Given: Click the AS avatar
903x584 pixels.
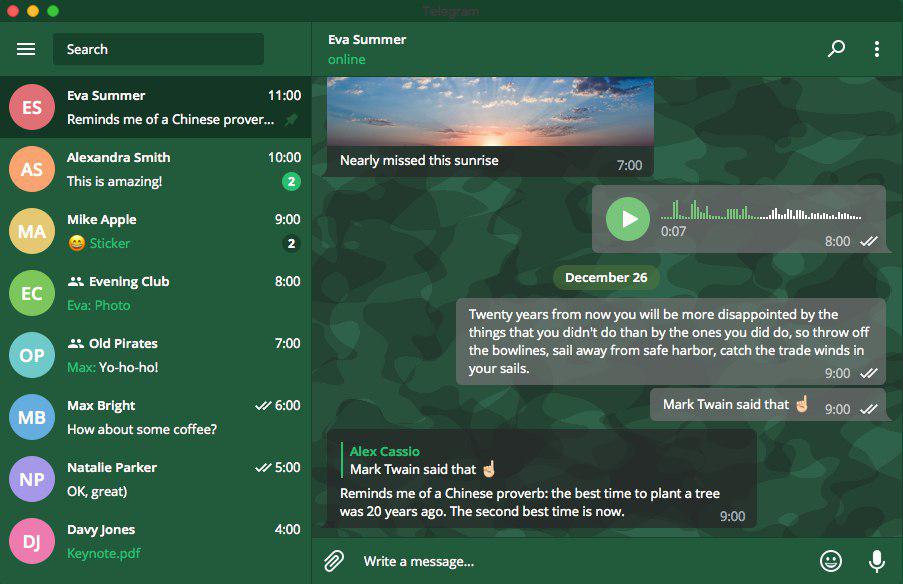Looking at the screenshot, I should tap(32, 169).
